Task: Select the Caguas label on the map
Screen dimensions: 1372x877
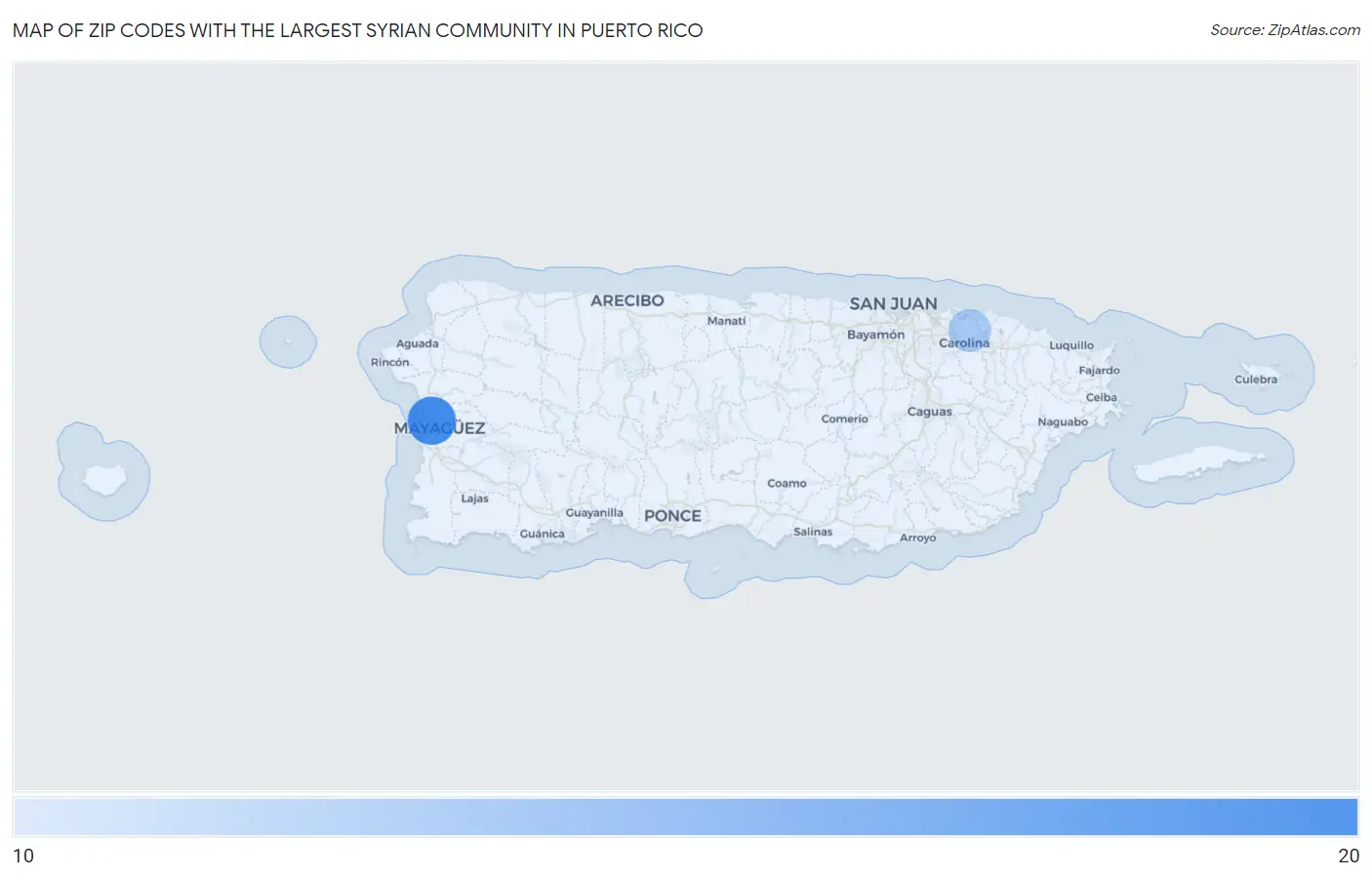Action: tap(929, 412)
